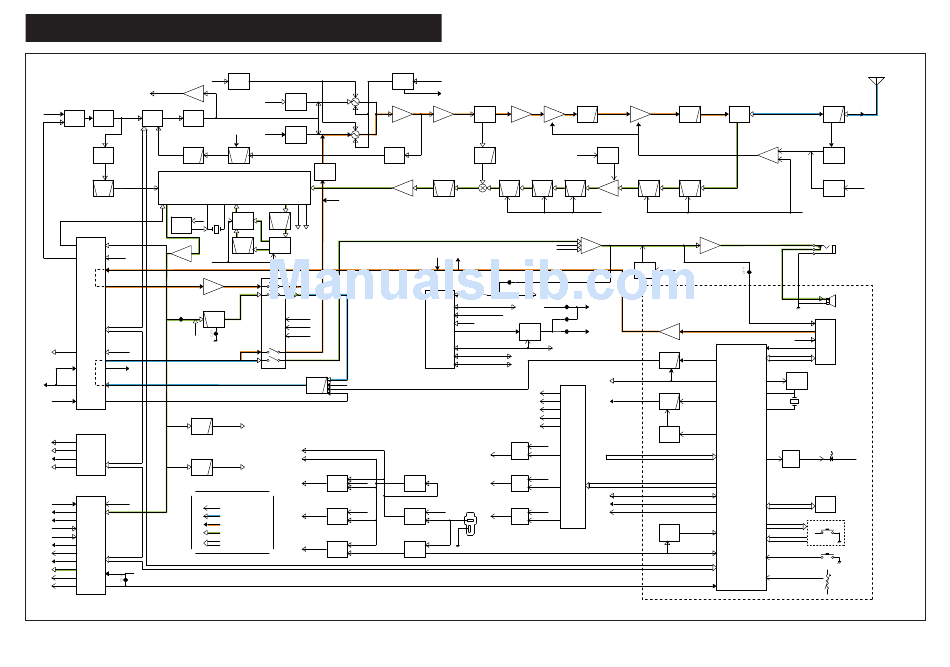Image resolution: width=950 pixels, height=667 pixels.
Task: Click the orange arrow in the legend box
Action: coord(211,525)
